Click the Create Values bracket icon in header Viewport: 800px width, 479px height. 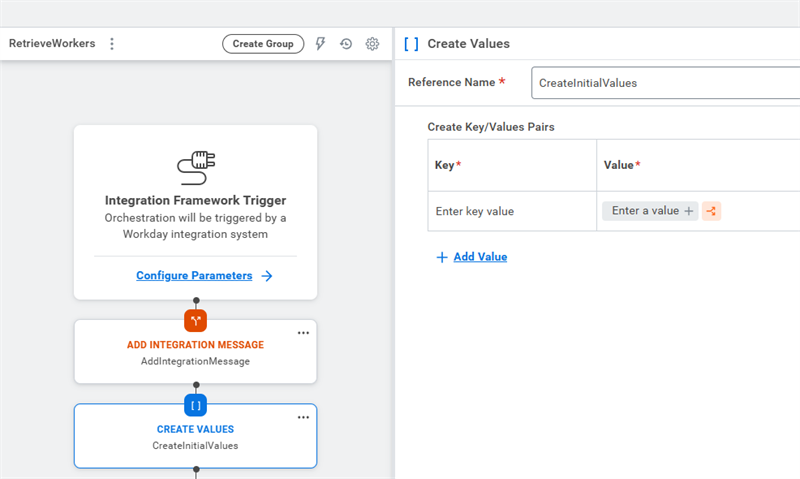[411, 44]
